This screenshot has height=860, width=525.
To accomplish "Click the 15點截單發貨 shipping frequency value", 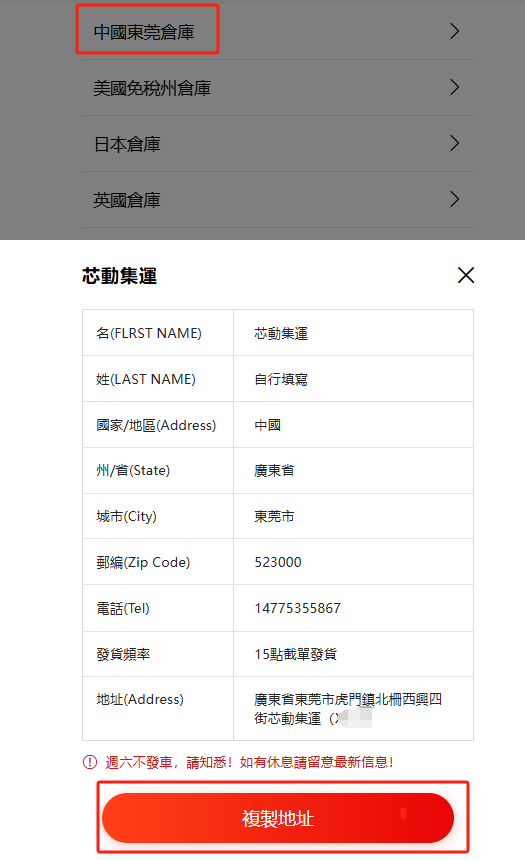I will click(x=295, y=654).
